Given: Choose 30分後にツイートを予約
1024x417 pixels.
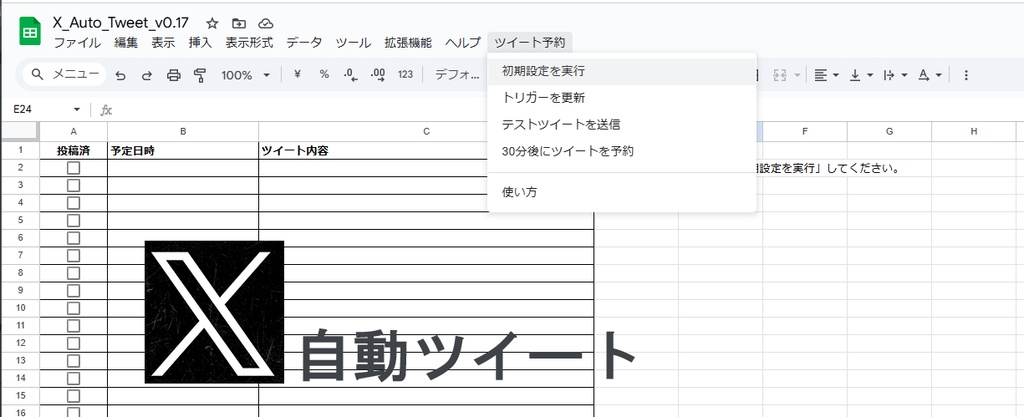Looking at the screenshot, I should (x=622, y=151).
